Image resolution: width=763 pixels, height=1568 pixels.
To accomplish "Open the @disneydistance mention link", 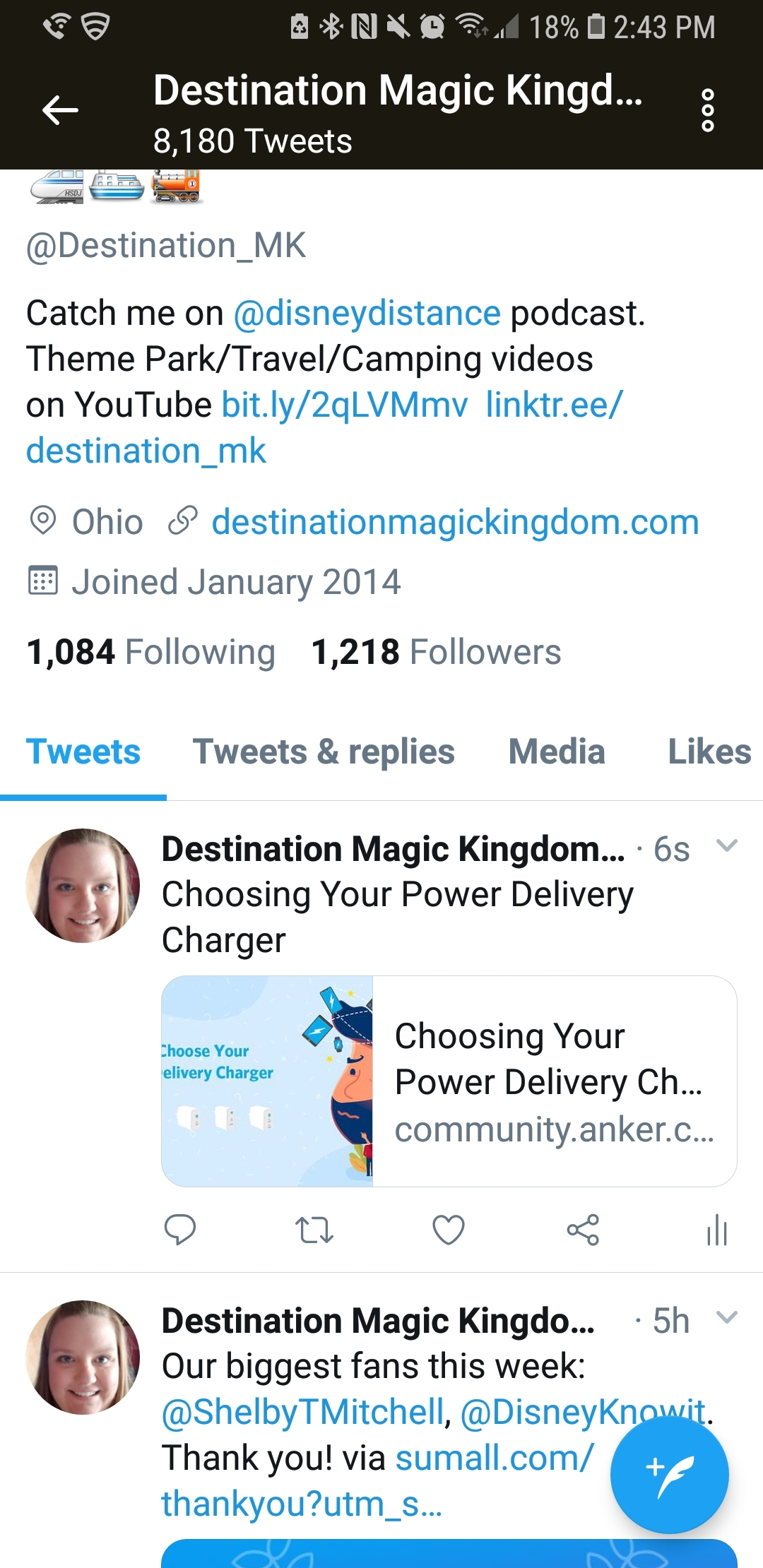I will tap(367, 313).
